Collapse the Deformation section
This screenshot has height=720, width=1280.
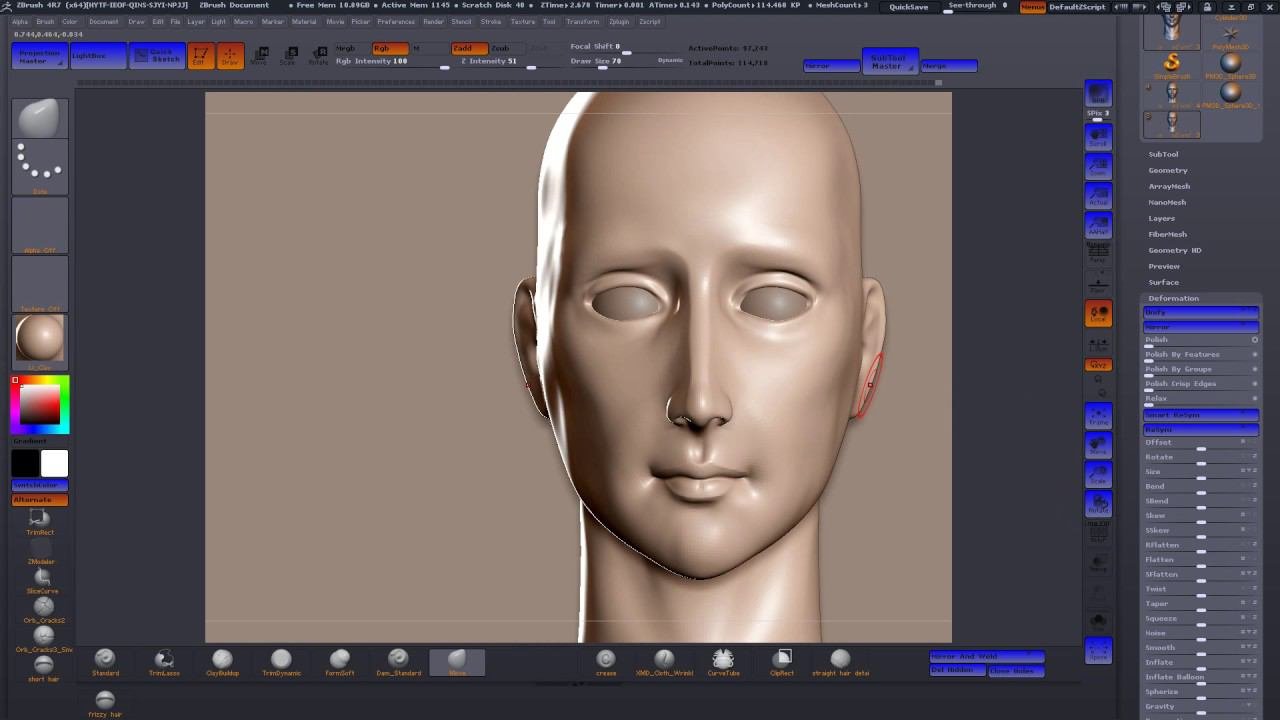pyautogui.click(x=1173, y=298)
